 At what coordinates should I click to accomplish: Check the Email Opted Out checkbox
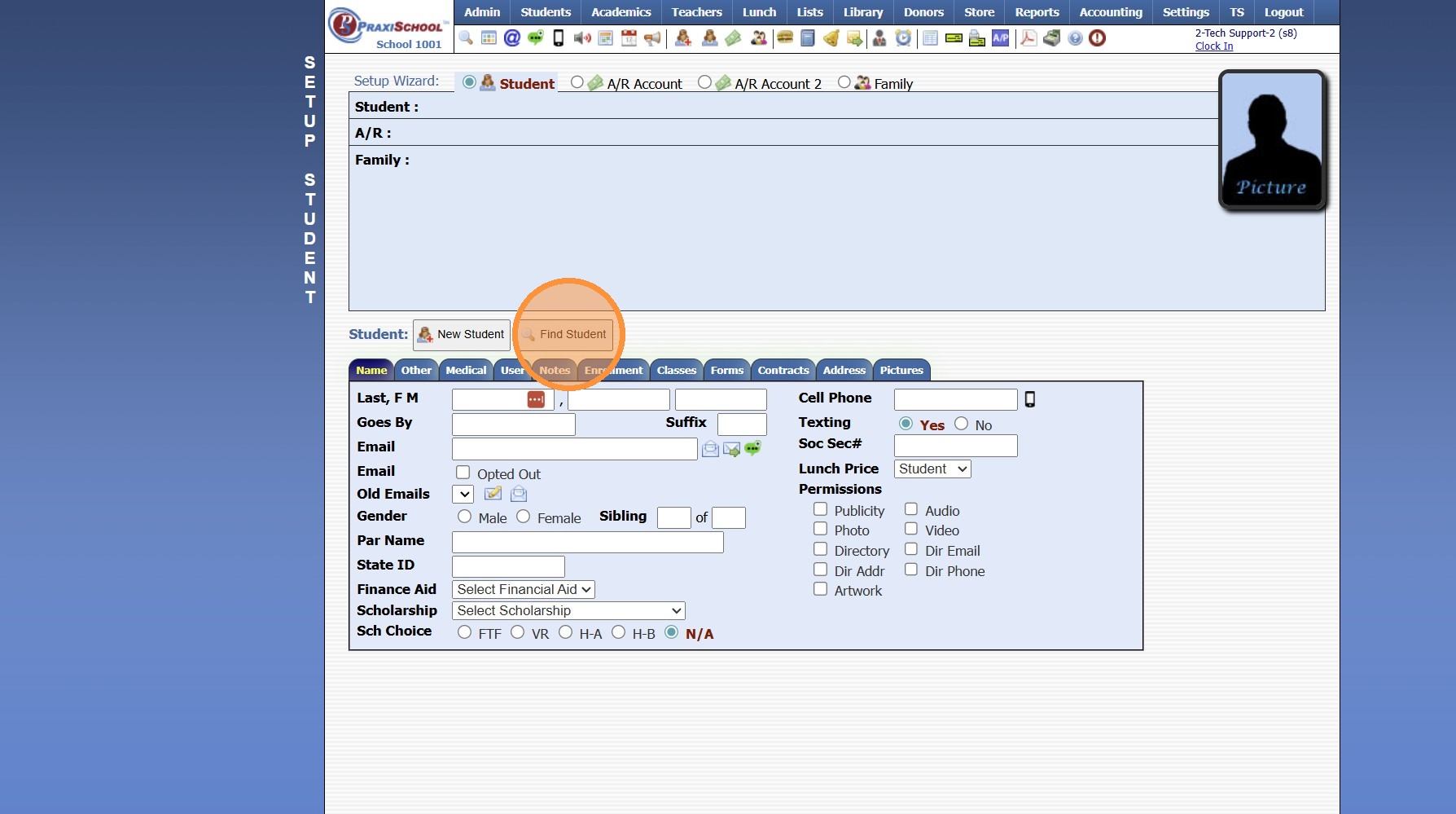463,473
